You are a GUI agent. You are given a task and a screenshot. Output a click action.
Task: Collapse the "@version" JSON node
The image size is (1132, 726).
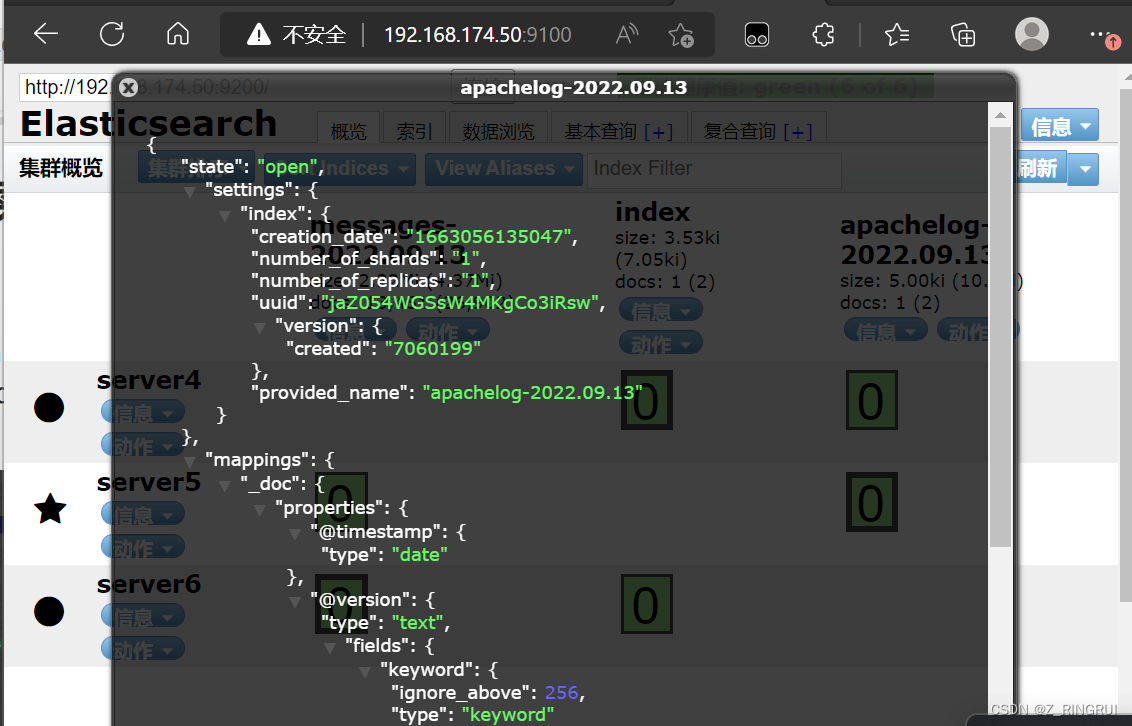295,601
